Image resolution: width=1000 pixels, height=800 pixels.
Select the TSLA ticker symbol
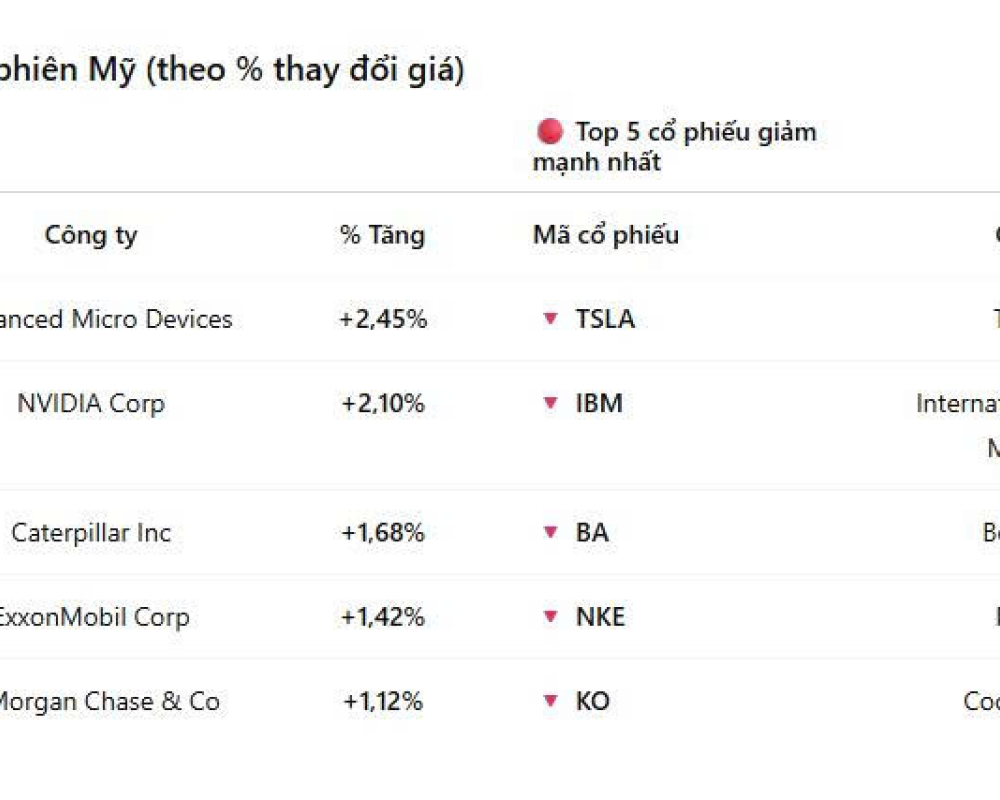pyautogui.click(x=605, y=319)
